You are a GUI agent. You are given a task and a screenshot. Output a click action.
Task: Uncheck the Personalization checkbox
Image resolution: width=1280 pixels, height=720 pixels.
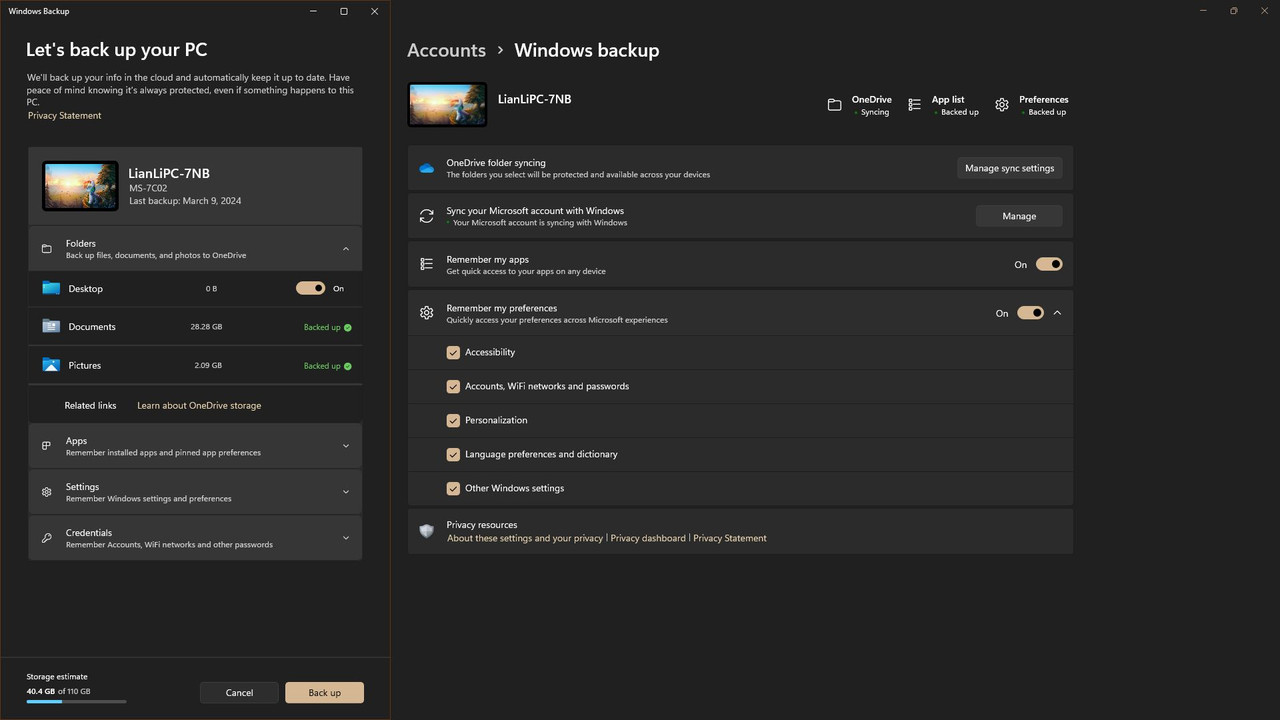(453, 420)
